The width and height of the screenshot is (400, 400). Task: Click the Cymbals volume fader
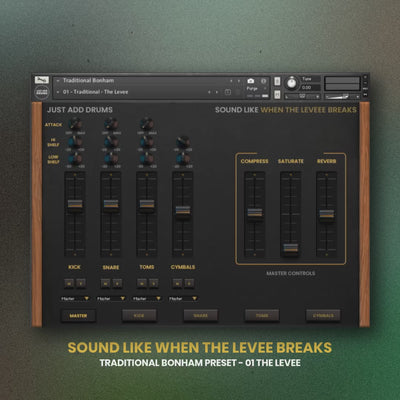(x=183, y=210)
